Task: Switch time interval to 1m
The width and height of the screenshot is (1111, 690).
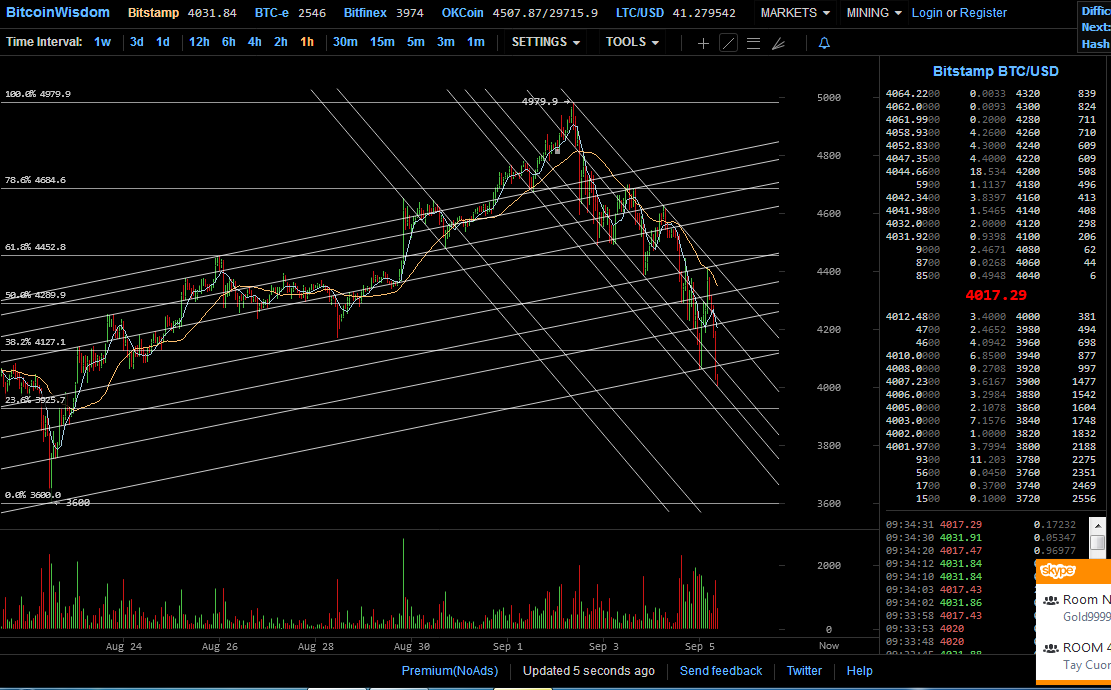Action: point(475,42)
